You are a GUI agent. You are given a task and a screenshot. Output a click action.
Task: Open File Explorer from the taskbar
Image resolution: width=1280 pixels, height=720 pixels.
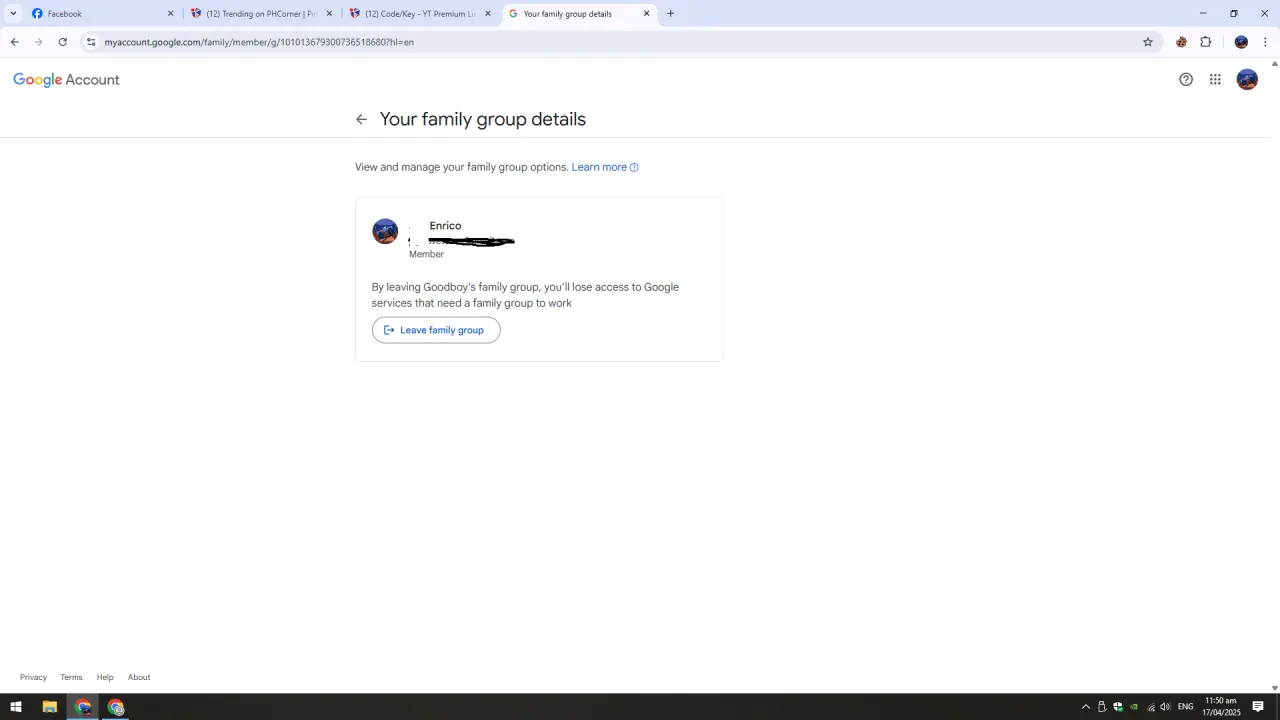click(49, 707)
